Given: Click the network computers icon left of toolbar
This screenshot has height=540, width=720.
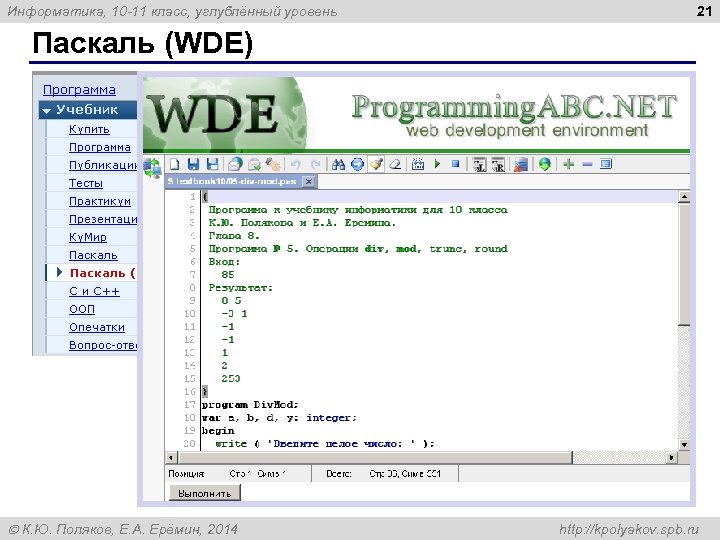Looking at the screenshot, I should 152,168.
